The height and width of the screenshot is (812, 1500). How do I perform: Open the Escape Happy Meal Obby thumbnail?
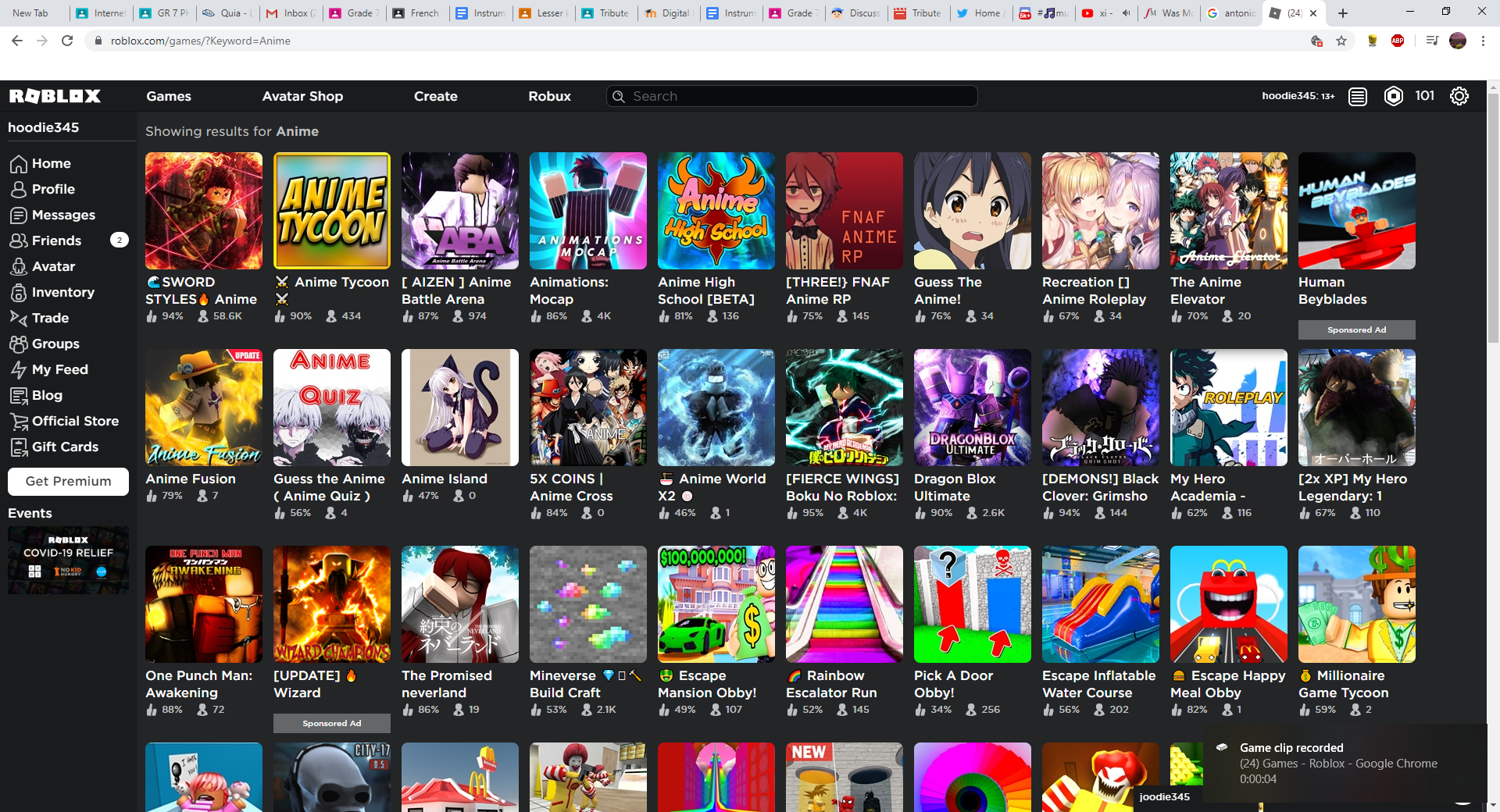coord(1229,604)
